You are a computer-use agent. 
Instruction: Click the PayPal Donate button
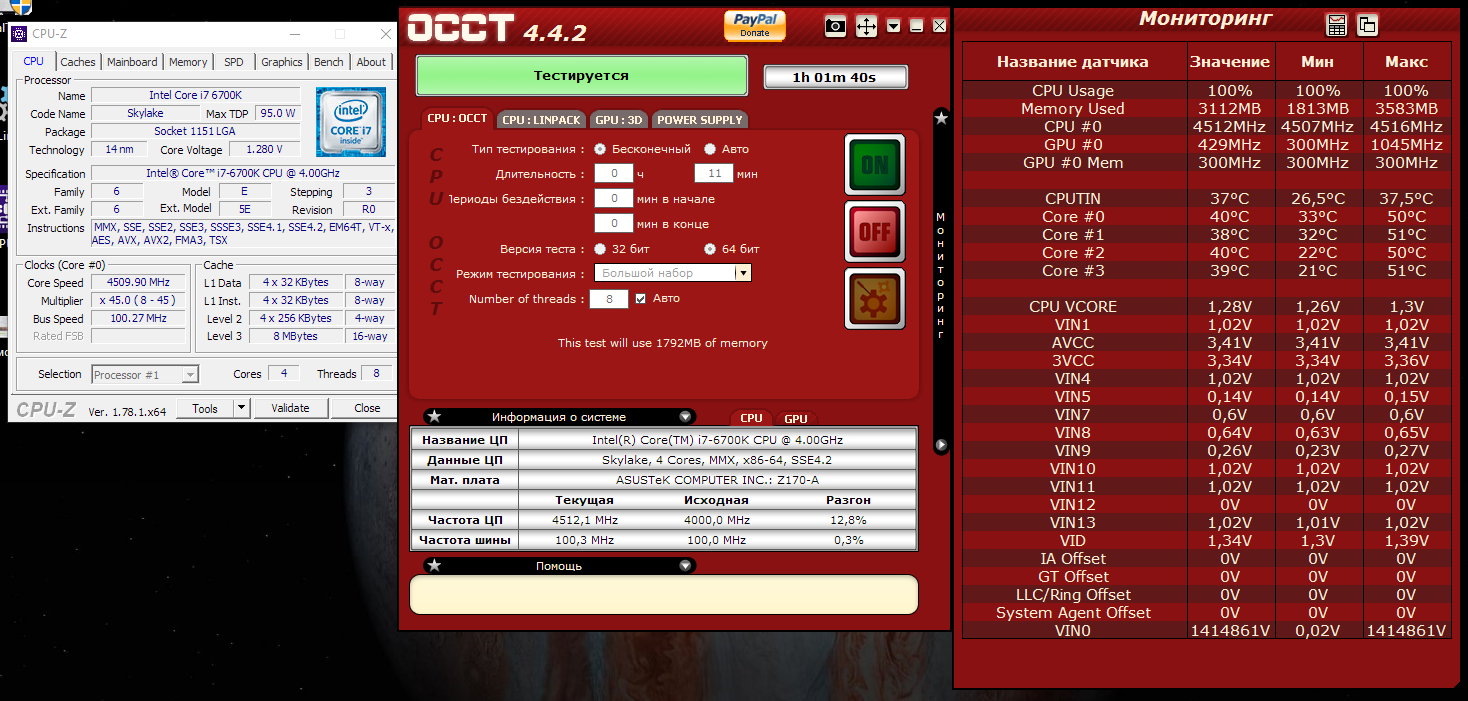click(x=755, y=25)
